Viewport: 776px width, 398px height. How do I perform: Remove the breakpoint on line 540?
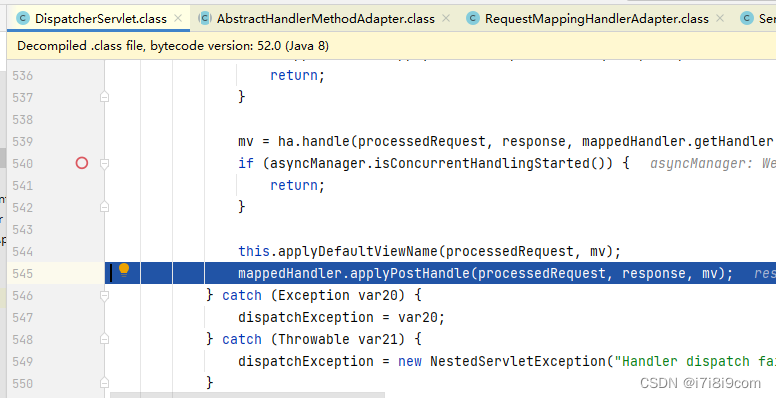[x=82, y=163]
